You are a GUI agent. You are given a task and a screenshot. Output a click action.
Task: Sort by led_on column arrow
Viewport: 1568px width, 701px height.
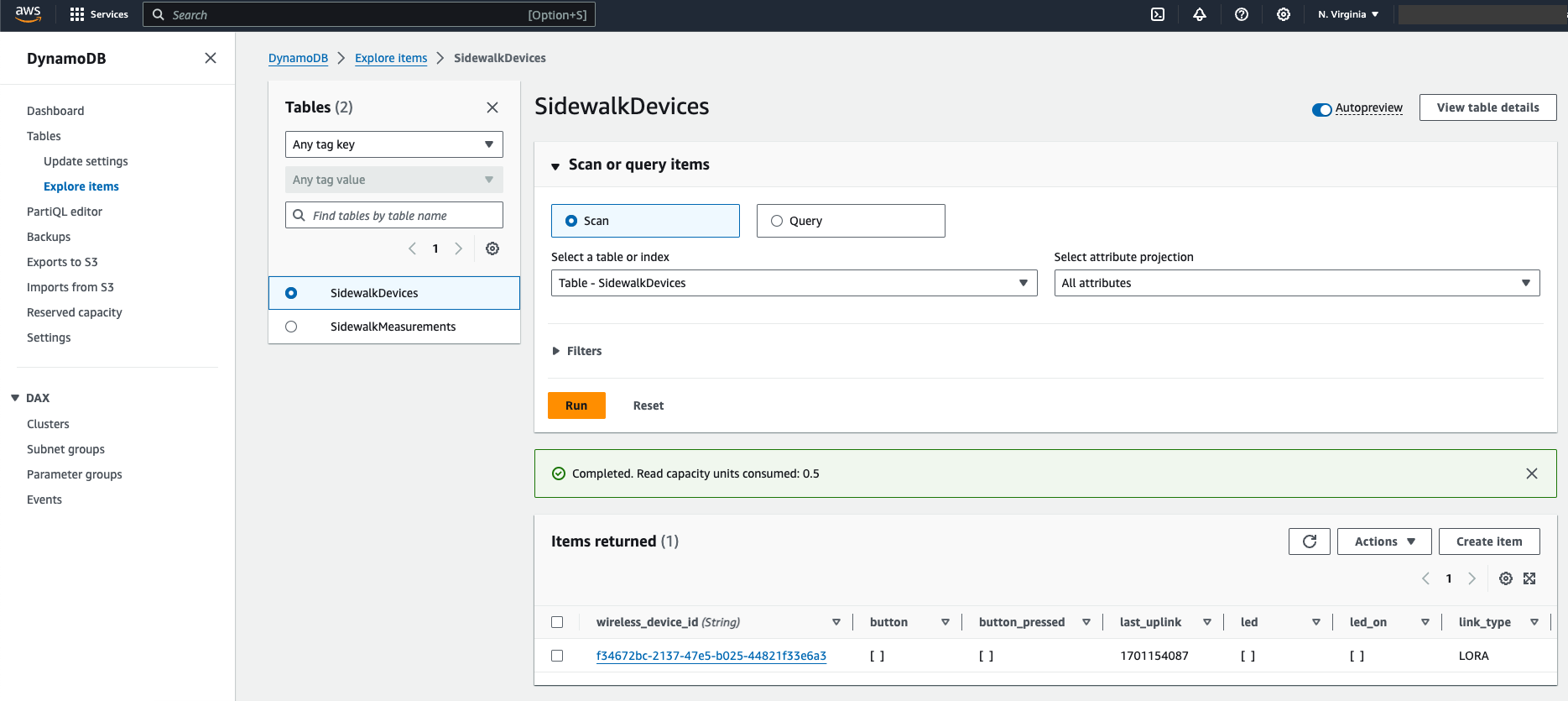pos(1425,622)
